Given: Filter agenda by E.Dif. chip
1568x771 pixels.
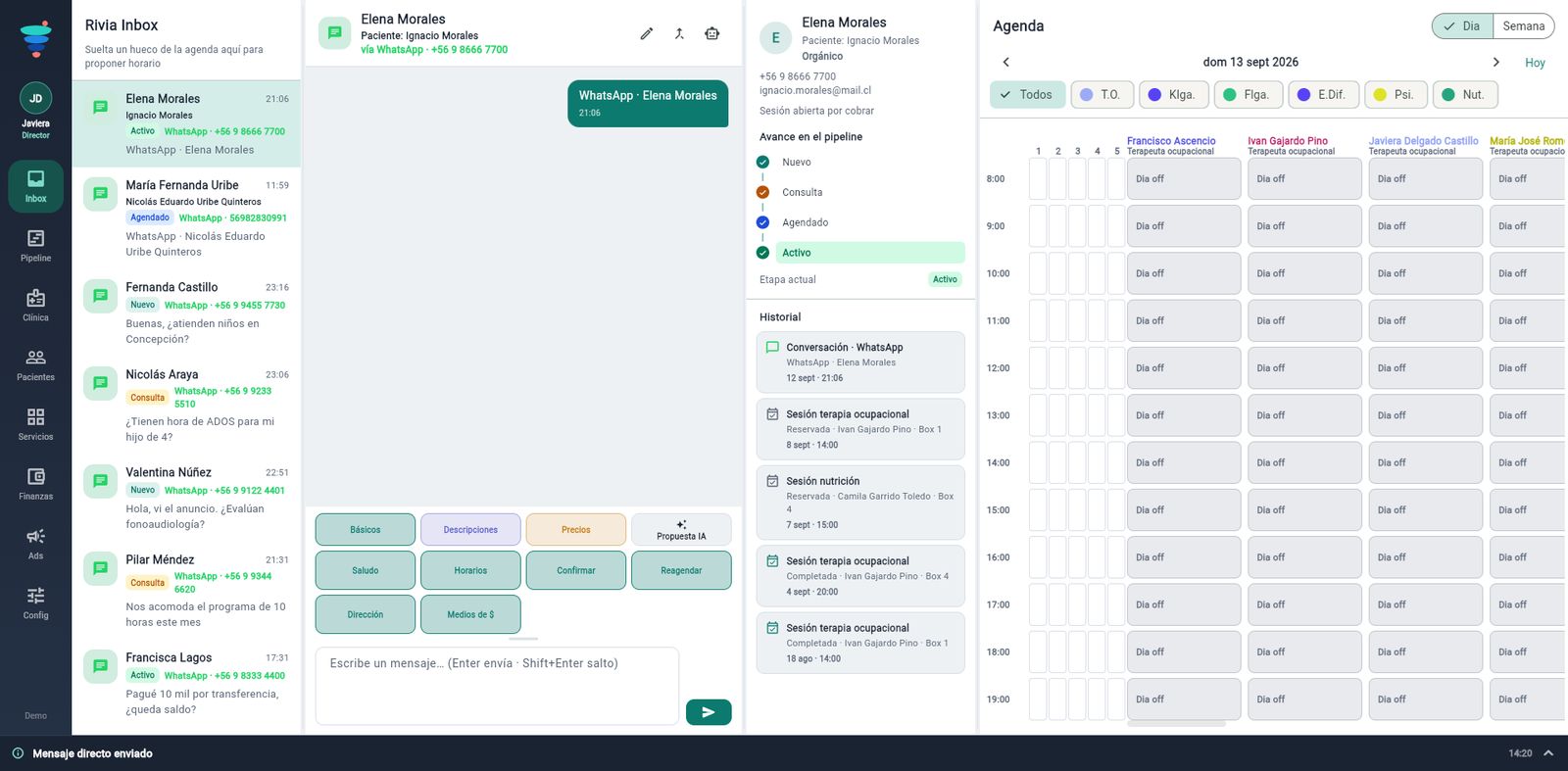Looking at the screenshot, I should coord(1323,95).
